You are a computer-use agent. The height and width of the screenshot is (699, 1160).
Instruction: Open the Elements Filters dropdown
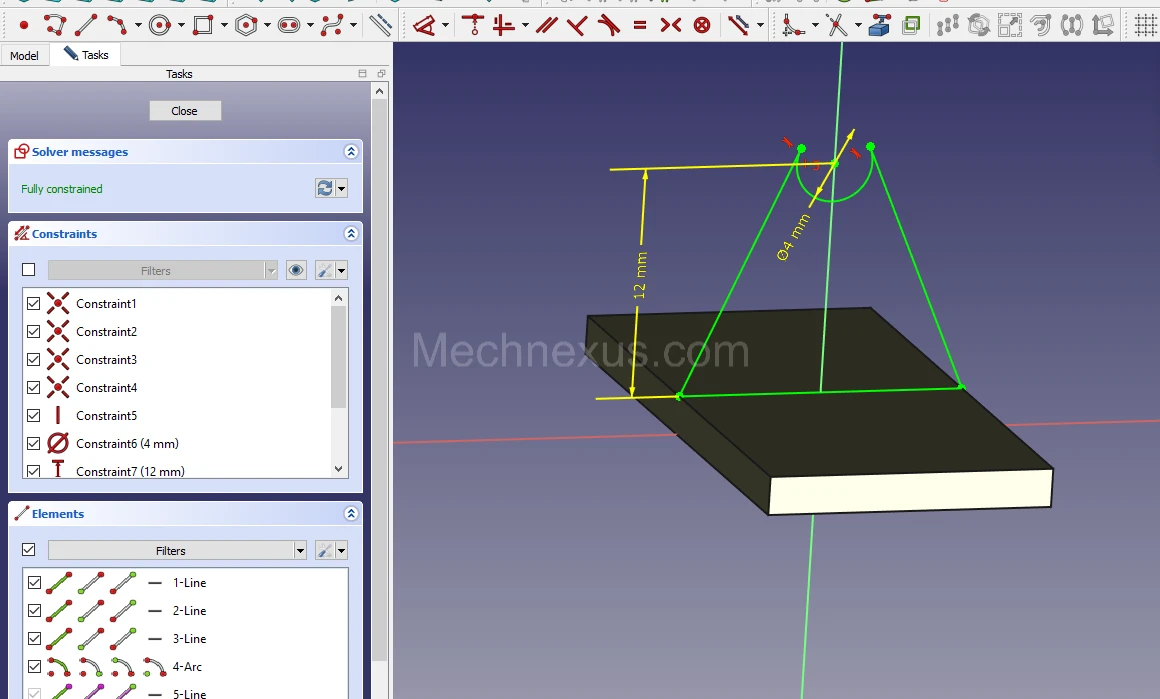(x=300, y=551)
